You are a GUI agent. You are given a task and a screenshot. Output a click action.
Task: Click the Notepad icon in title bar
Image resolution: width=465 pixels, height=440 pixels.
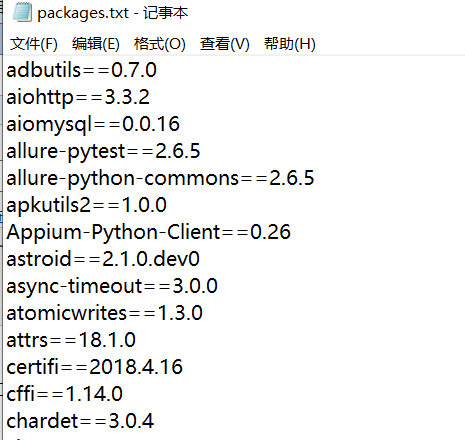[22, 12]
